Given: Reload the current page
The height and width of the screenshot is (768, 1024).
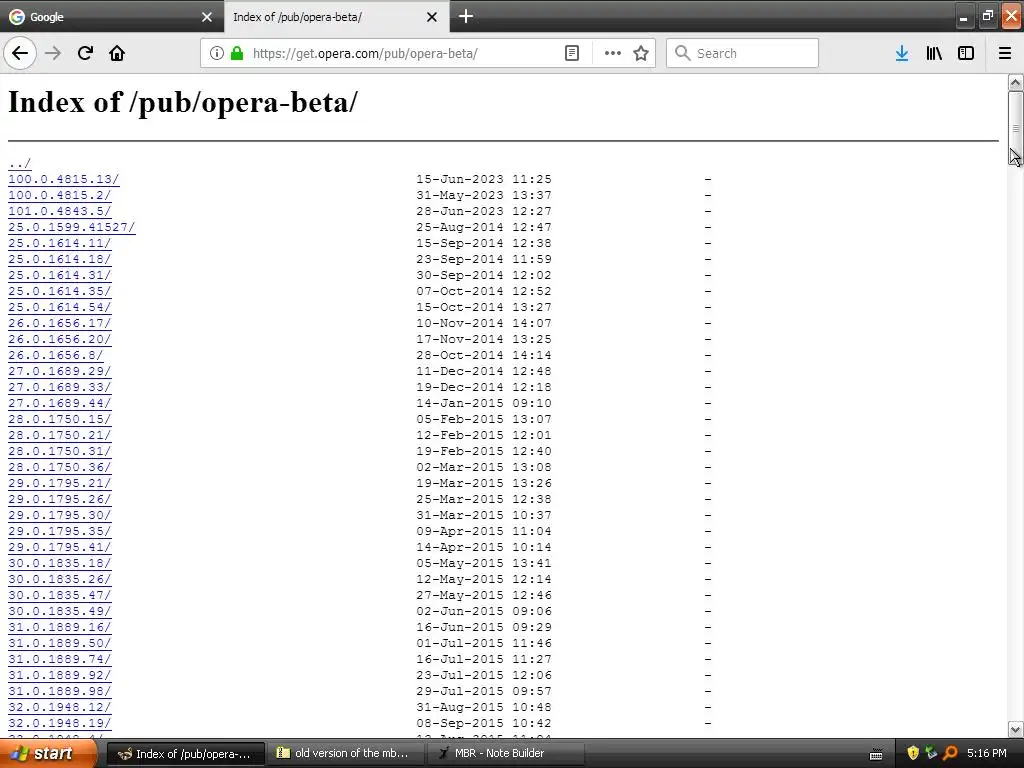Looking at the screenshot, I should click(x=85, y=53).
